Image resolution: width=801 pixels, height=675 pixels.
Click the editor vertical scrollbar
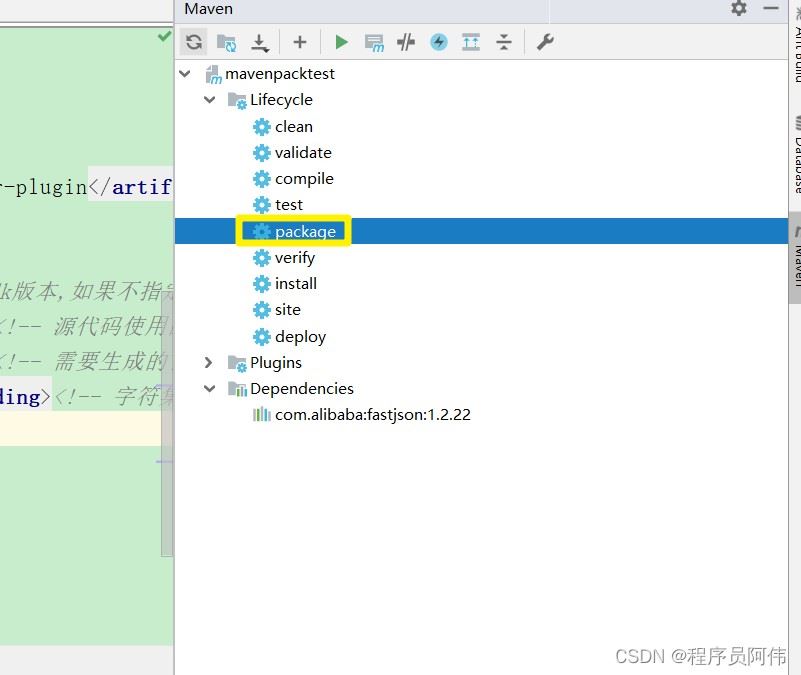pos(167,424)
